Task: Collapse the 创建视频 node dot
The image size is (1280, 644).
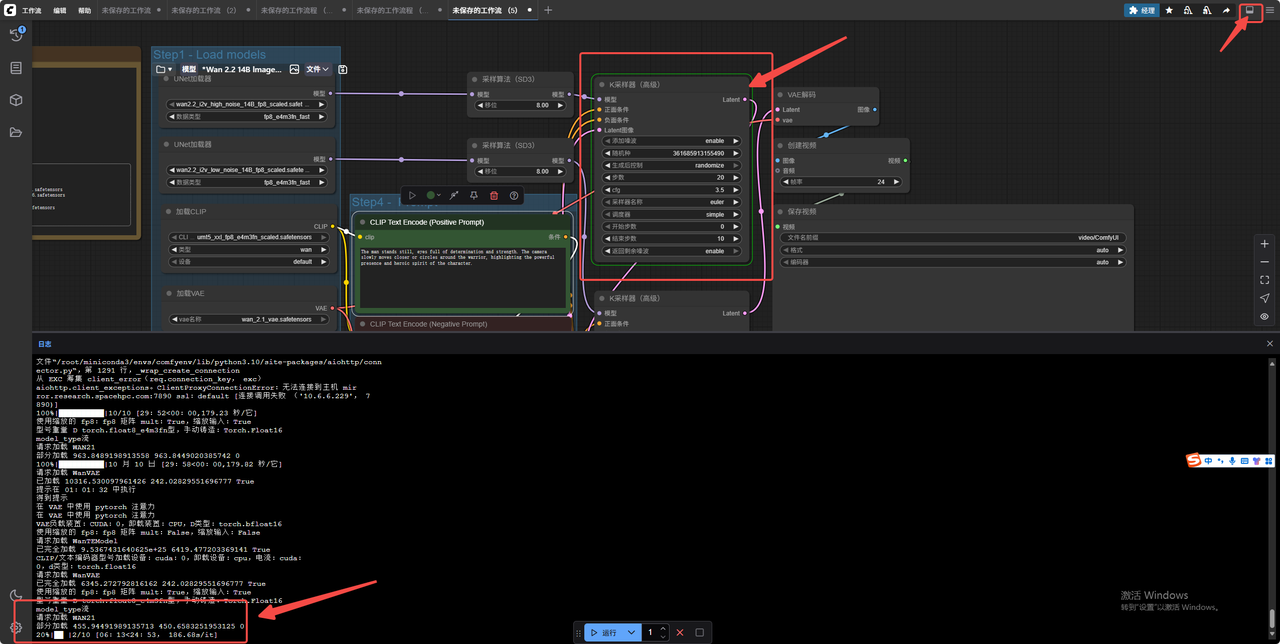Action: coord(779,145)
